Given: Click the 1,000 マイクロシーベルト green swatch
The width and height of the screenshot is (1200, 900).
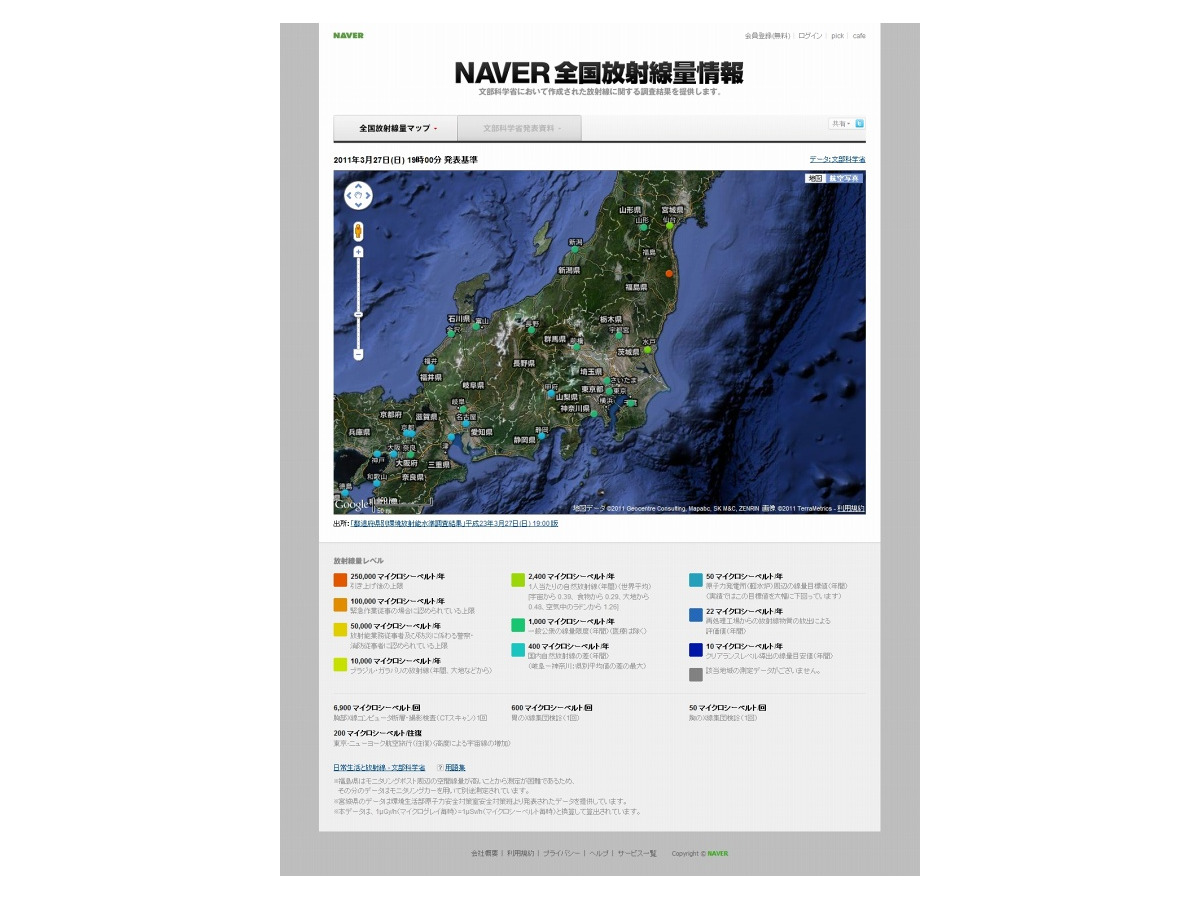Looking at the screenshot, I should tap(518, 625).
